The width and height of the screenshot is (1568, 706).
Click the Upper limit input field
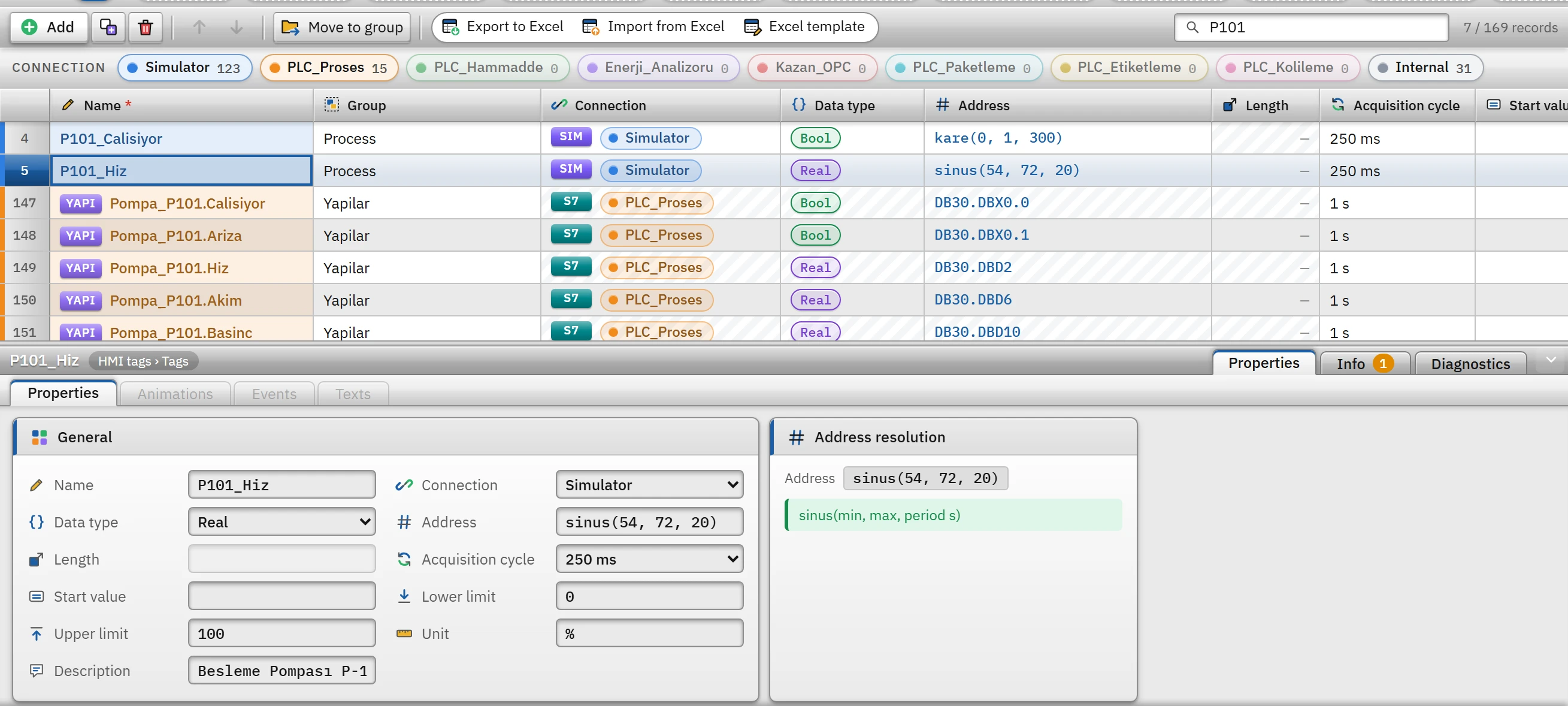[282, 633]
